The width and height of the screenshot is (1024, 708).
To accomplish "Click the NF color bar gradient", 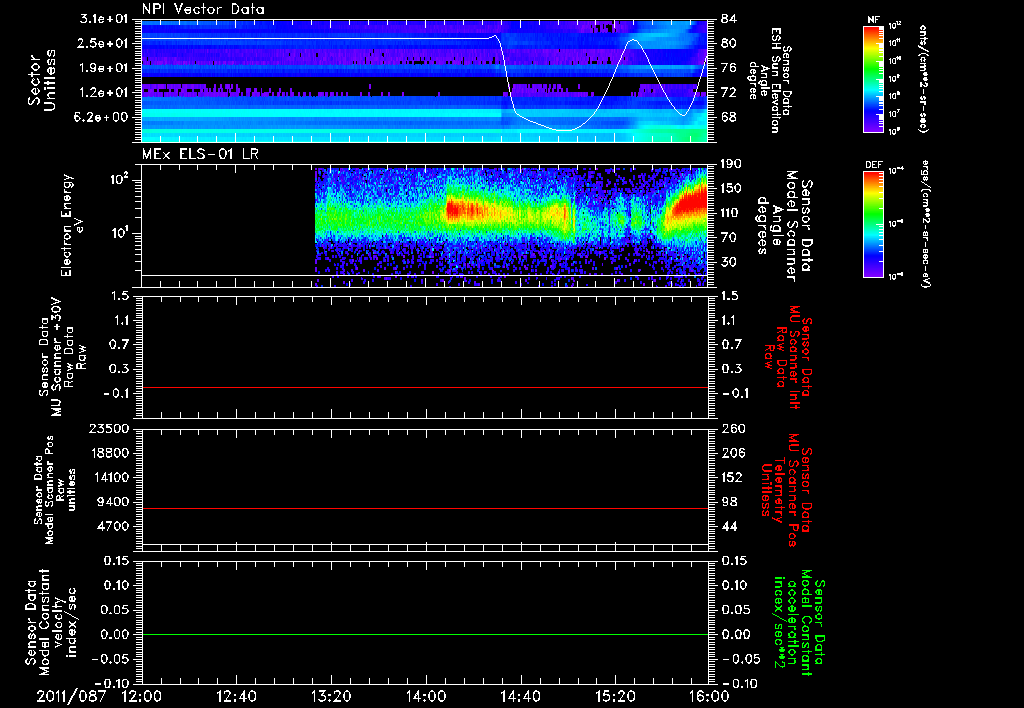I will tap(873, 78).
